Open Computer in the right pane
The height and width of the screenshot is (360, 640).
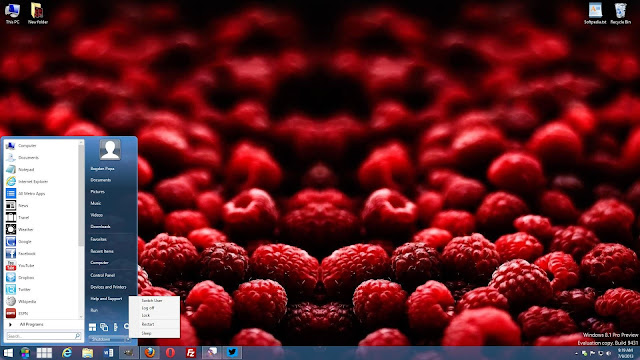pyautogui.click(x=99, y=263)
